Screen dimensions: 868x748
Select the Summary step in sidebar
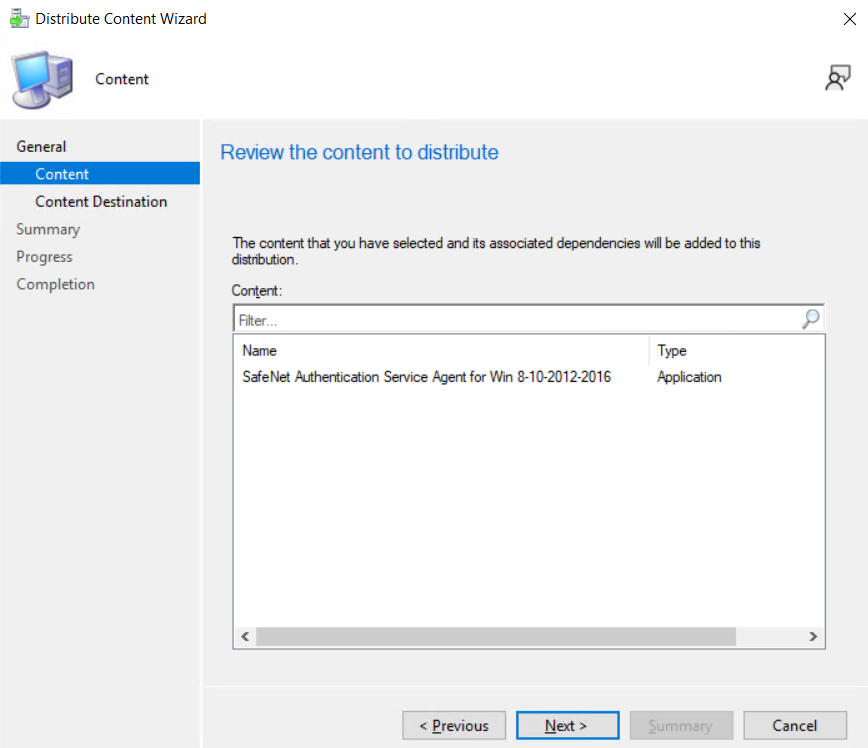tap(48, 229)
